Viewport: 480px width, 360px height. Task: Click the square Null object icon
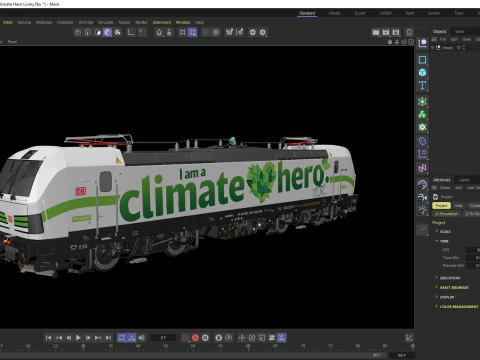(422, 60)
